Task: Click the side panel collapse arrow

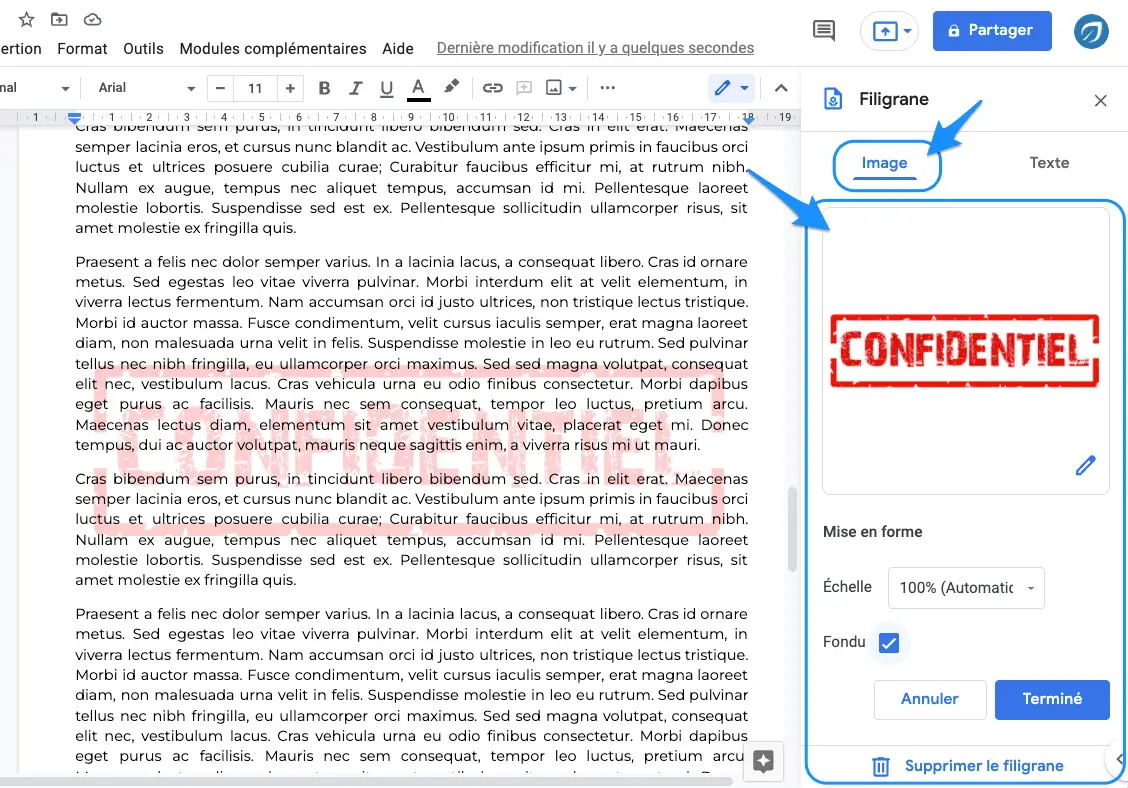Action: click(1119, 758)
